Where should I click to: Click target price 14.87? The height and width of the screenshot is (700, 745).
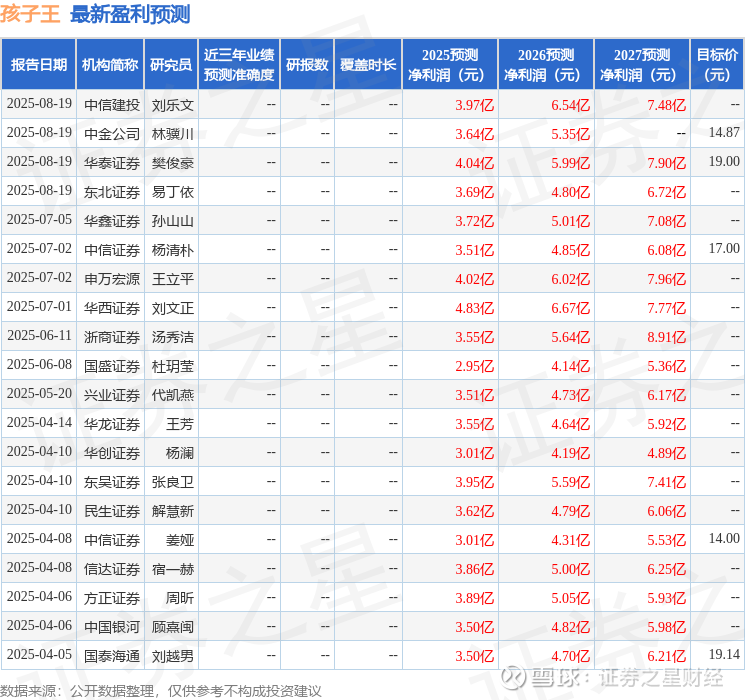click(x=724, y=133)
